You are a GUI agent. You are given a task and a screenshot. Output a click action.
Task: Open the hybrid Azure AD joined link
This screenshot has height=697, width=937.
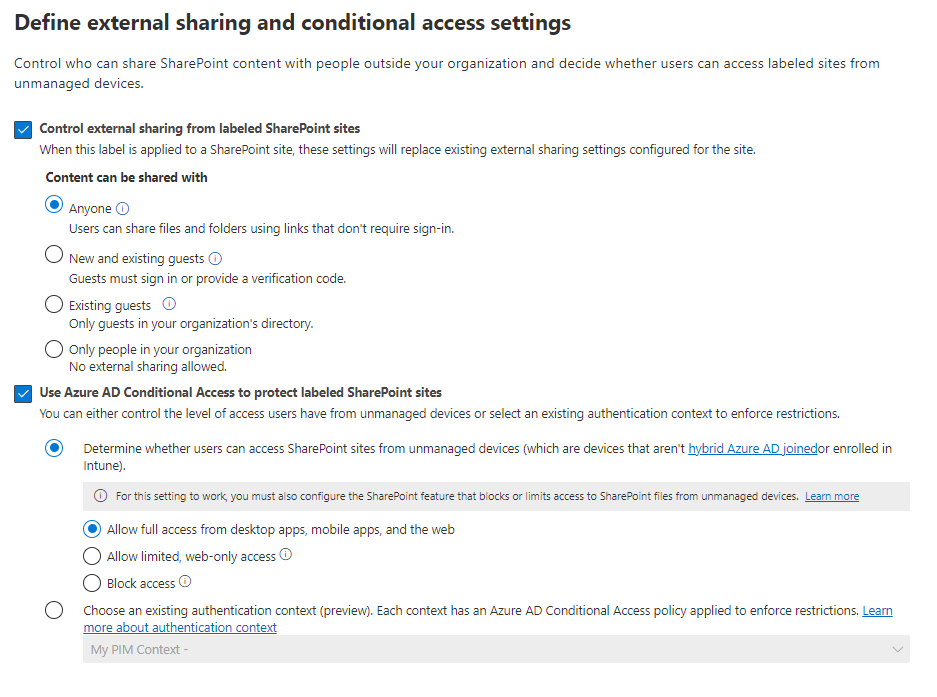pos(752,449)
